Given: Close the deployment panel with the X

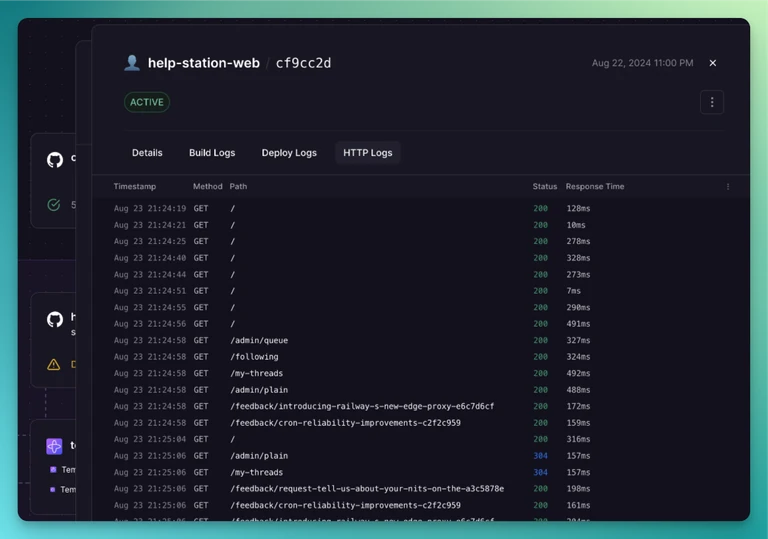Looking at the screenshot, I should (x=713, y=63).
